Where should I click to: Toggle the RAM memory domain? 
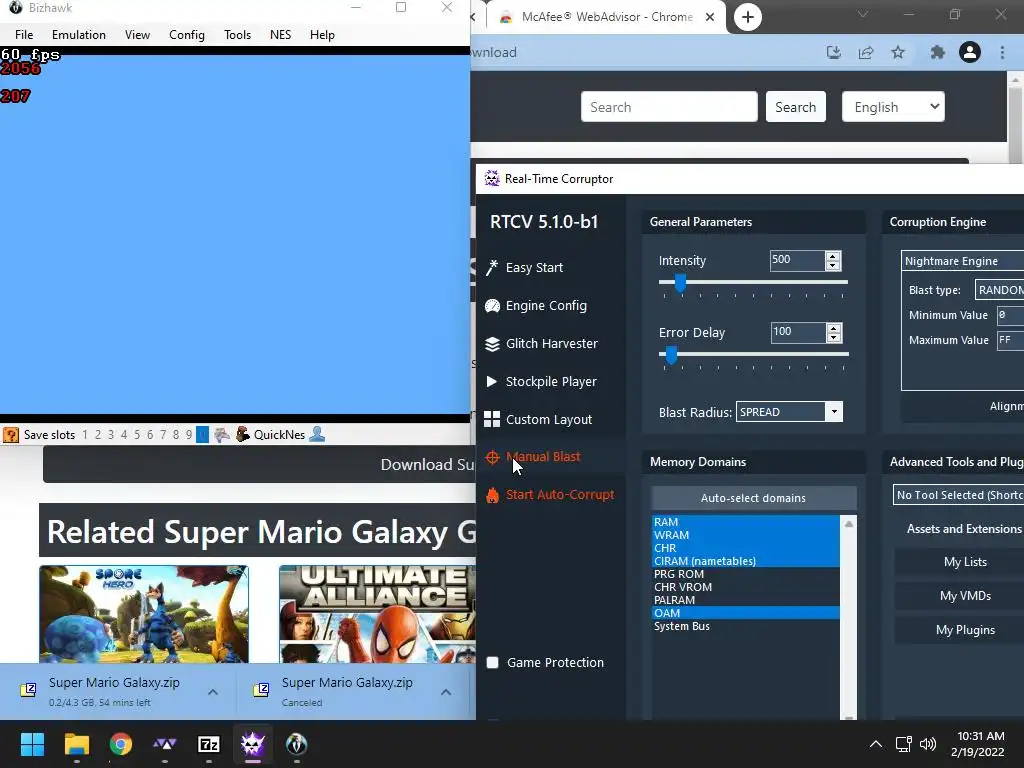(x=746, y=522)
